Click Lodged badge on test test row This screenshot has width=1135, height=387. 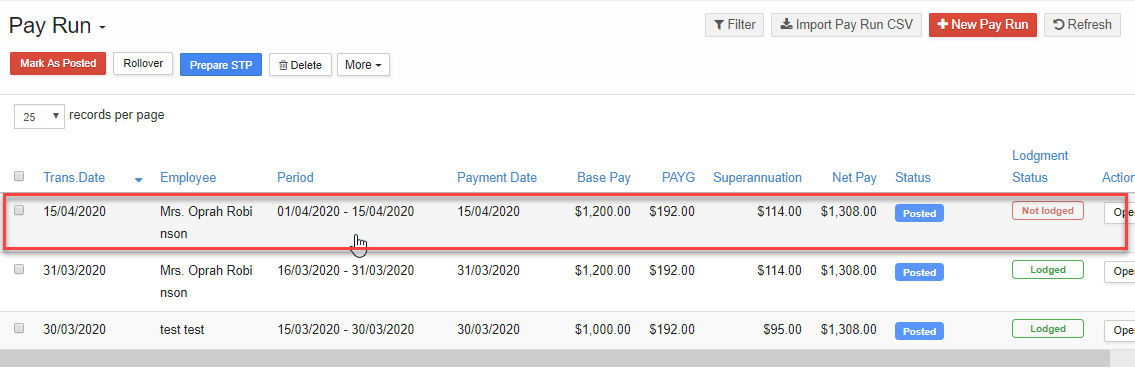[x=1047, y=328]
